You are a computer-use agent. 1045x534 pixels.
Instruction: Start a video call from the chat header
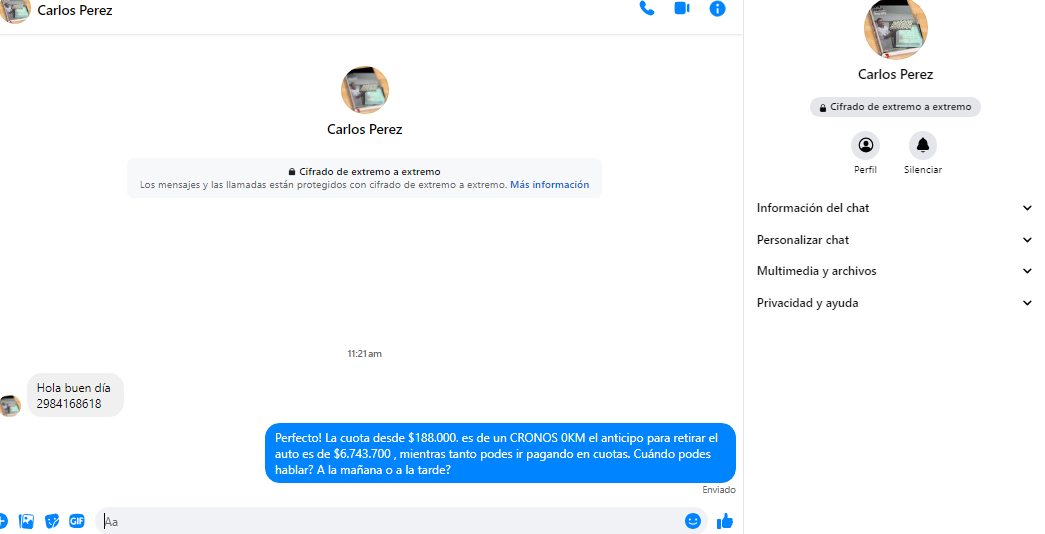[x=682, y=9]
